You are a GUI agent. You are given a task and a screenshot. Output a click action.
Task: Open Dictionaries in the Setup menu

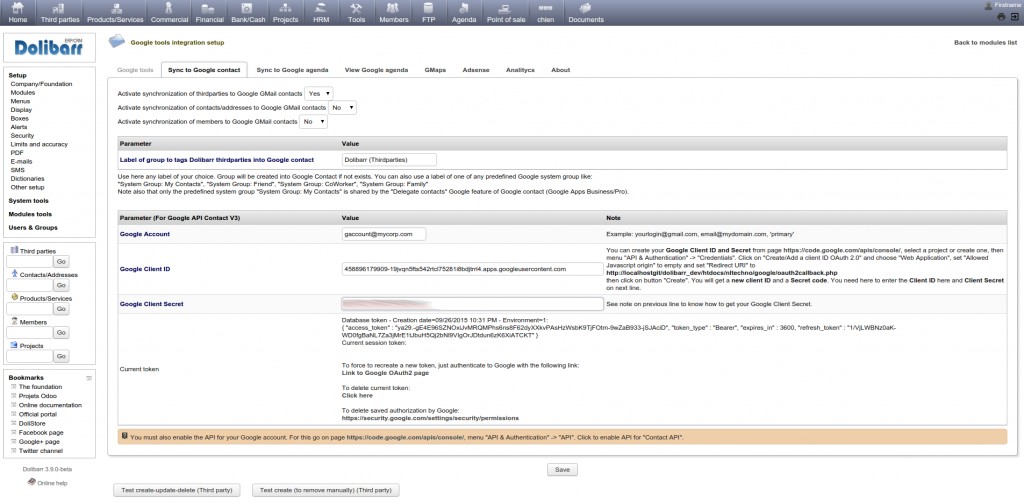pos(29,178)
